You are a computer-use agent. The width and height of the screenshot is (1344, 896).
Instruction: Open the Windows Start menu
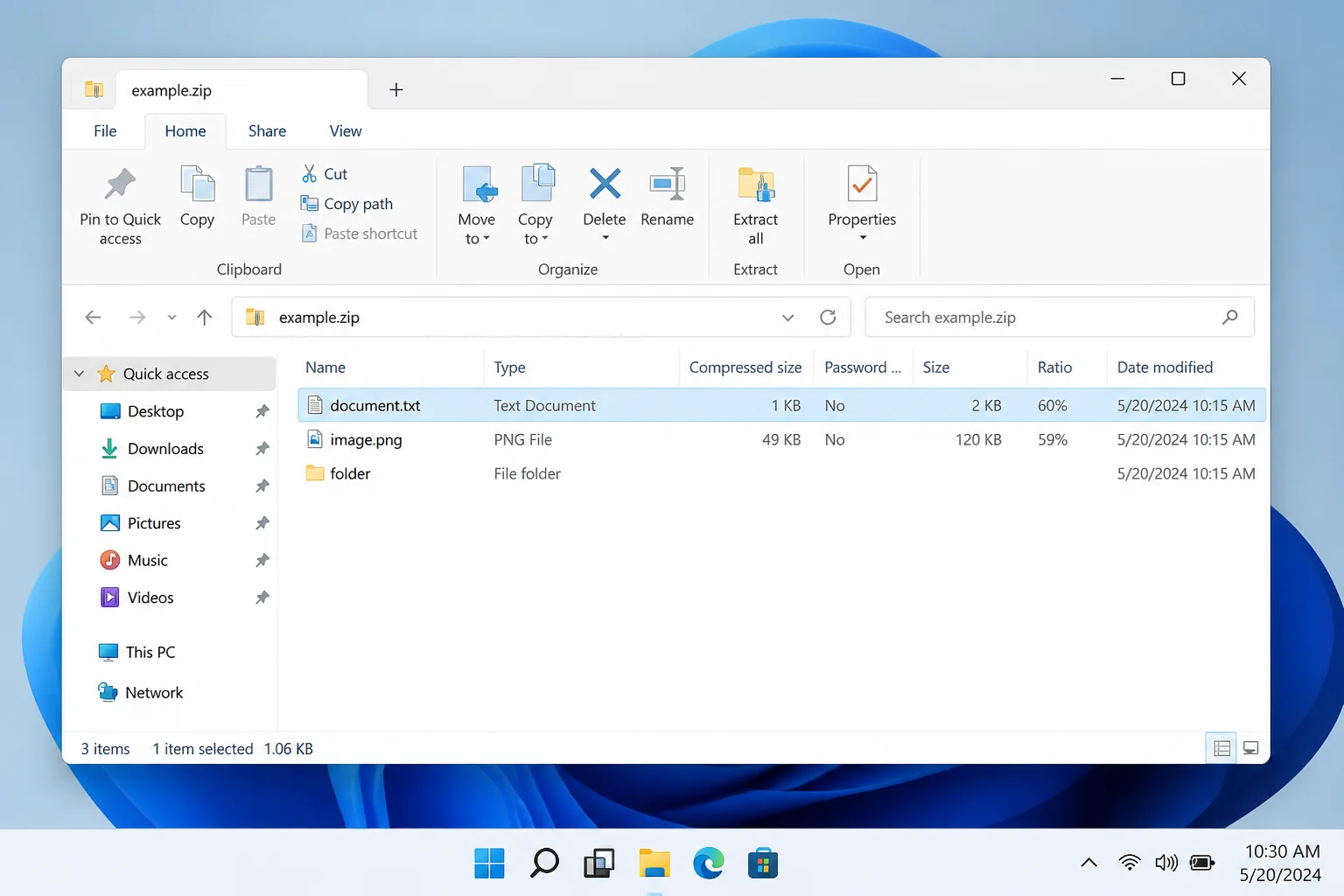pyautogui.click(x=489, y=864)
